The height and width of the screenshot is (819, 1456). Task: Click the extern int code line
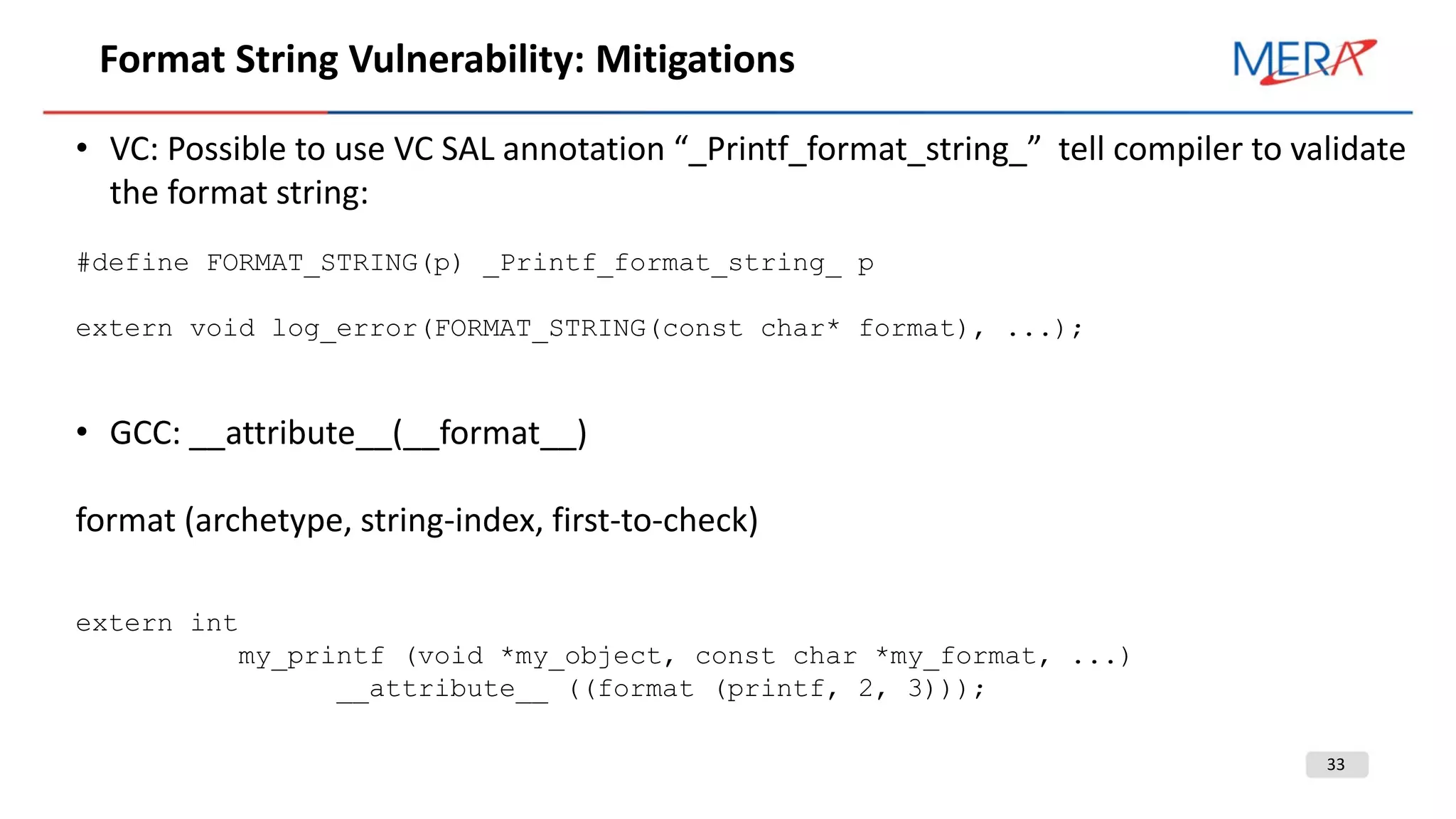[156, 623]
